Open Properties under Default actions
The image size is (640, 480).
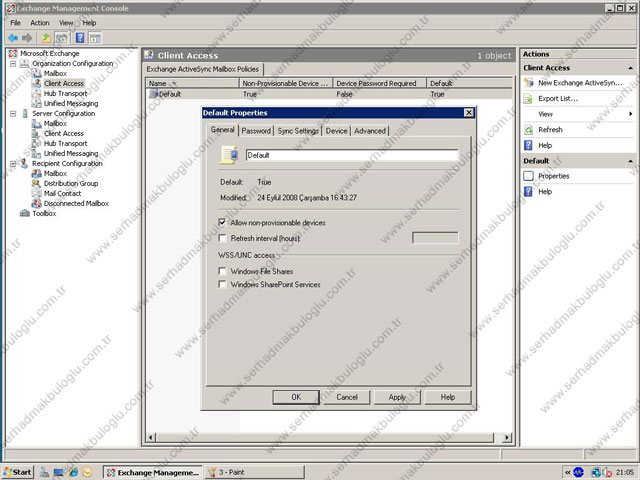pyautogui.click(x=553, y=176)
